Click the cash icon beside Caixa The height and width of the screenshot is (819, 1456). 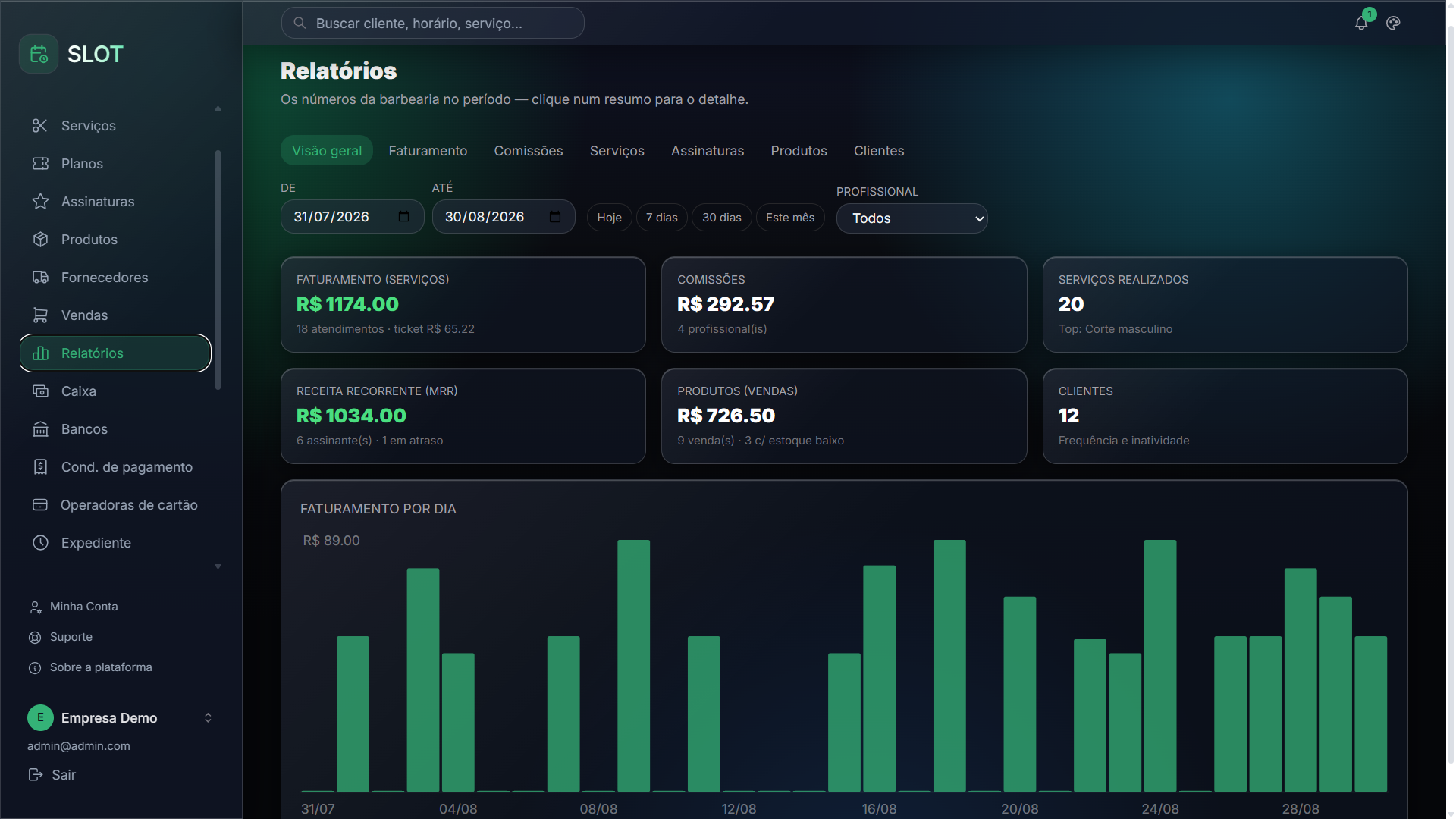(40, 391)
